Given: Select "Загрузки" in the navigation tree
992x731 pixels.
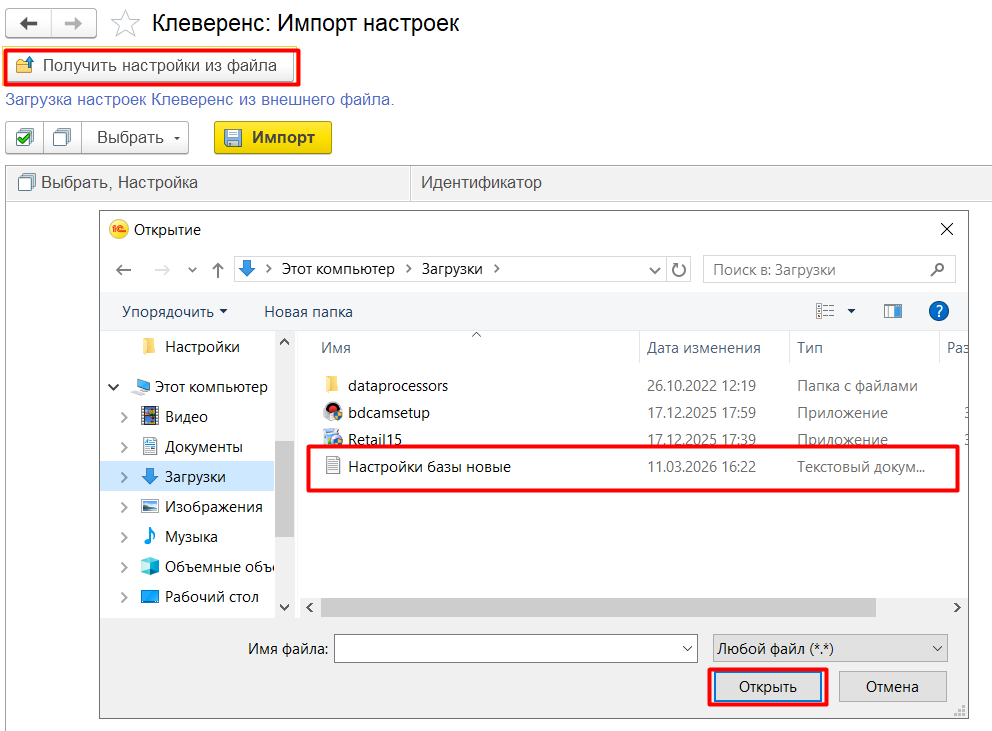Looking at the screenshot, I should tap(195, 477).
